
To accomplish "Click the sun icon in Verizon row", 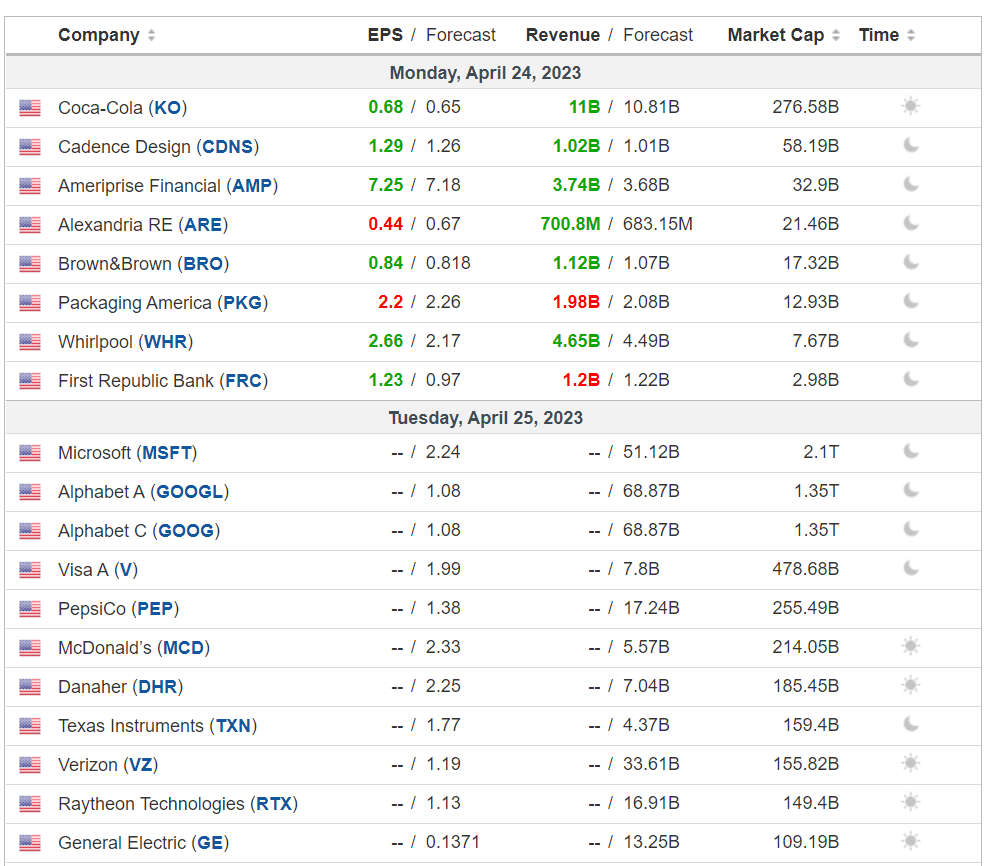I will tap(910, 764).
